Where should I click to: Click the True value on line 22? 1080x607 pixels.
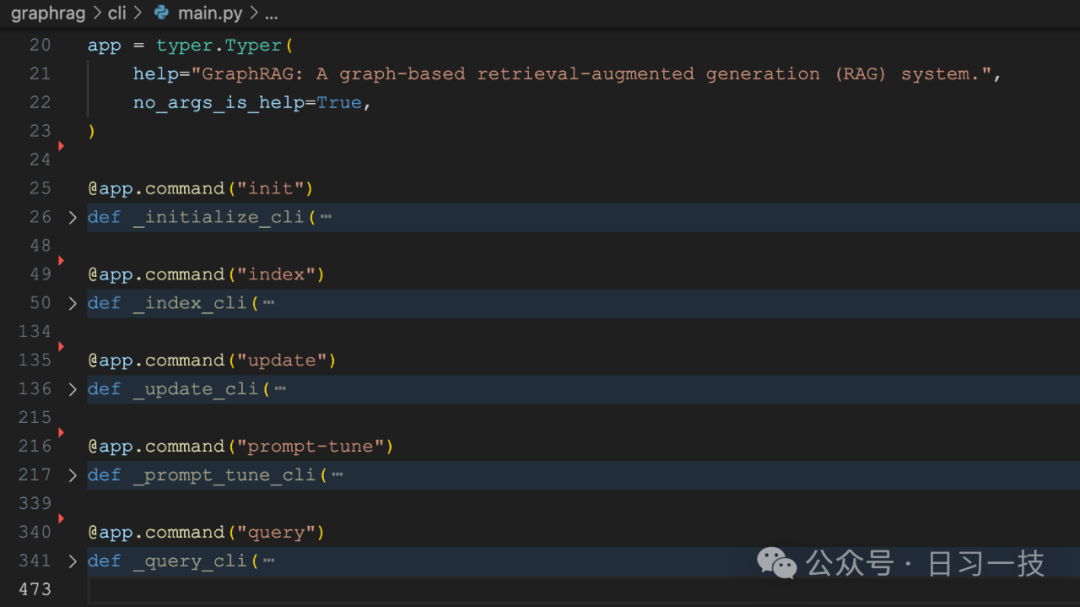pos(339,103)
